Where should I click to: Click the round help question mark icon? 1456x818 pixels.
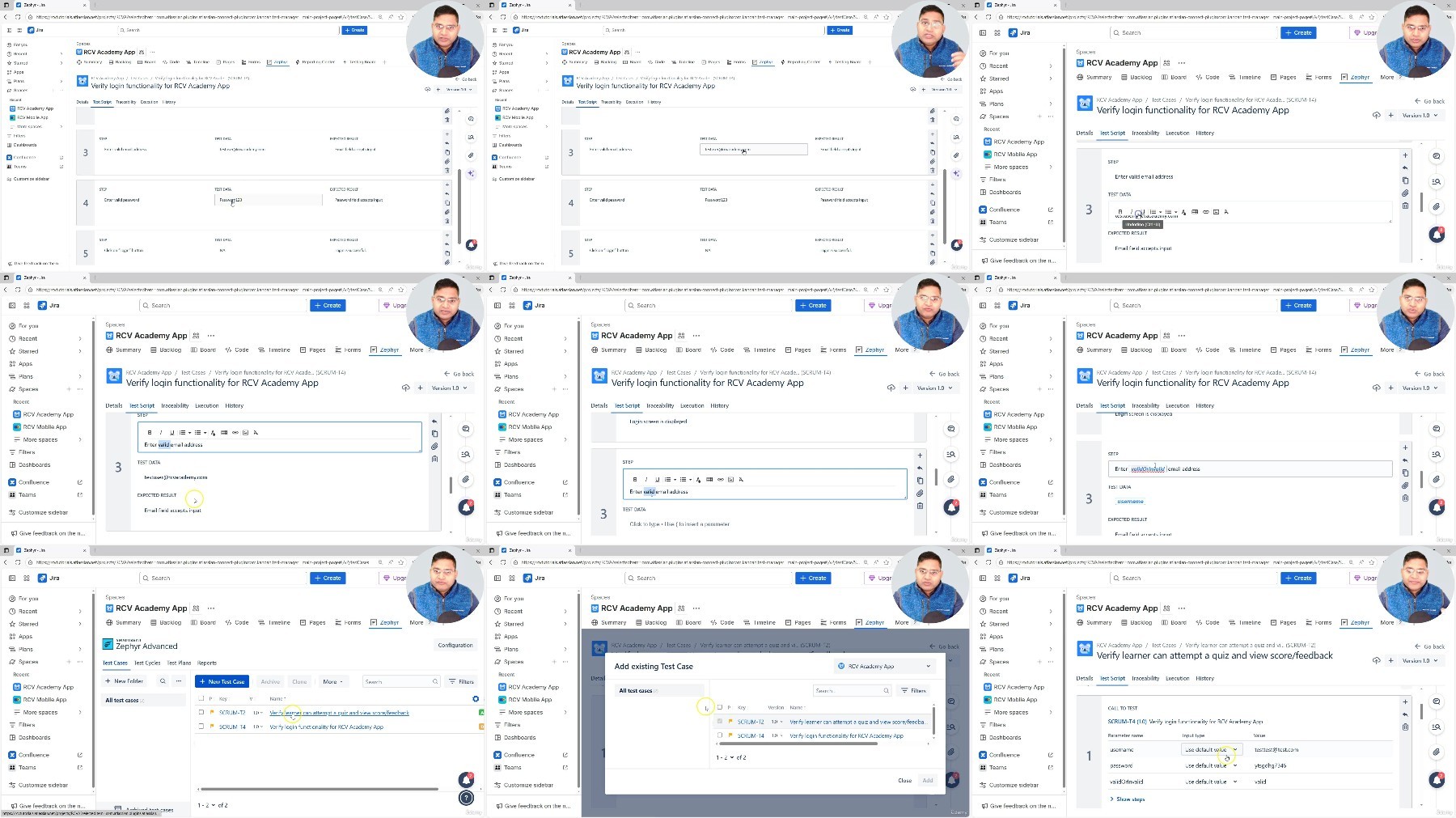(466, 798)
